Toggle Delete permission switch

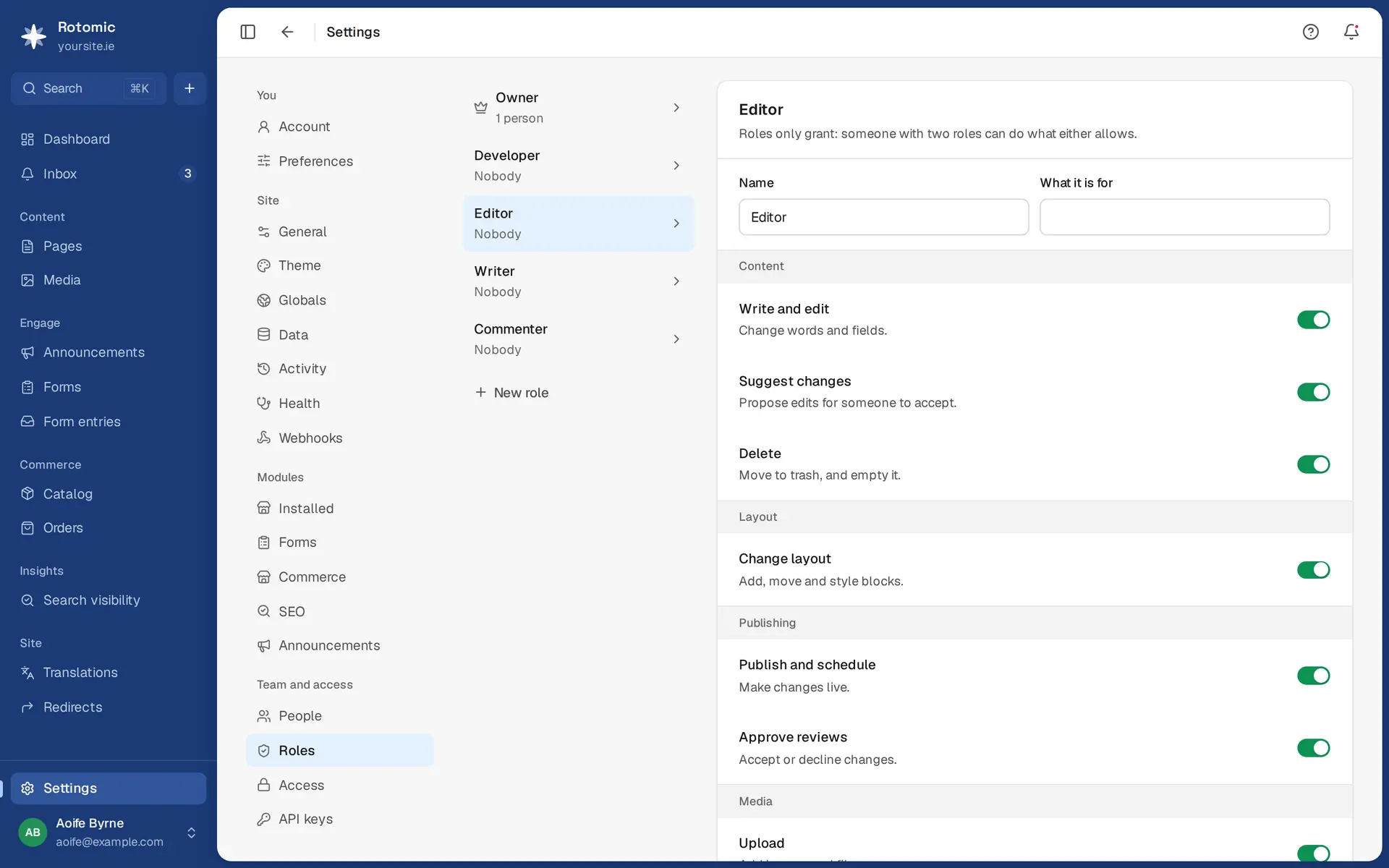(x=1313, y=464)
